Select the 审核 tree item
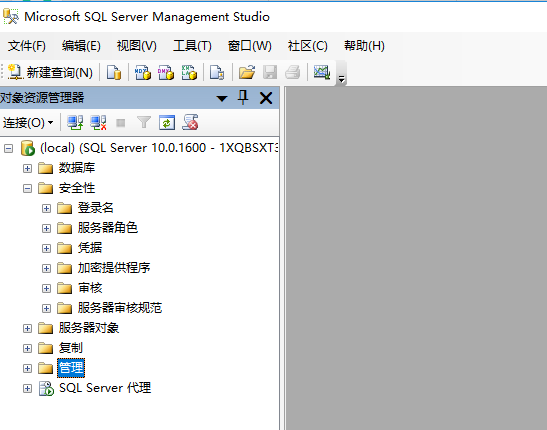The height and width of the screenshot is (430, 547). pos(90,288)
